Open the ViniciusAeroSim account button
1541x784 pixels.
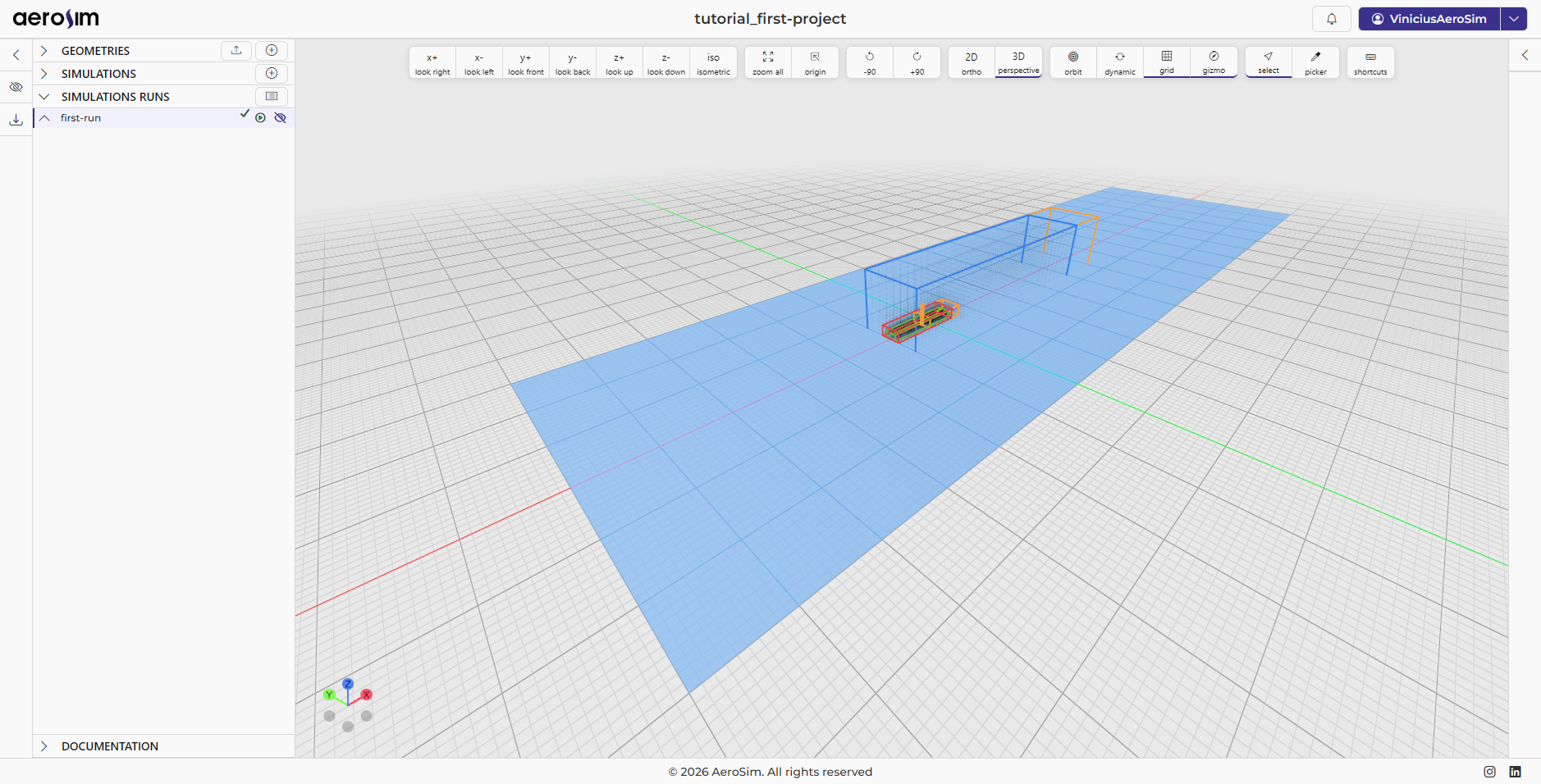1429,19
